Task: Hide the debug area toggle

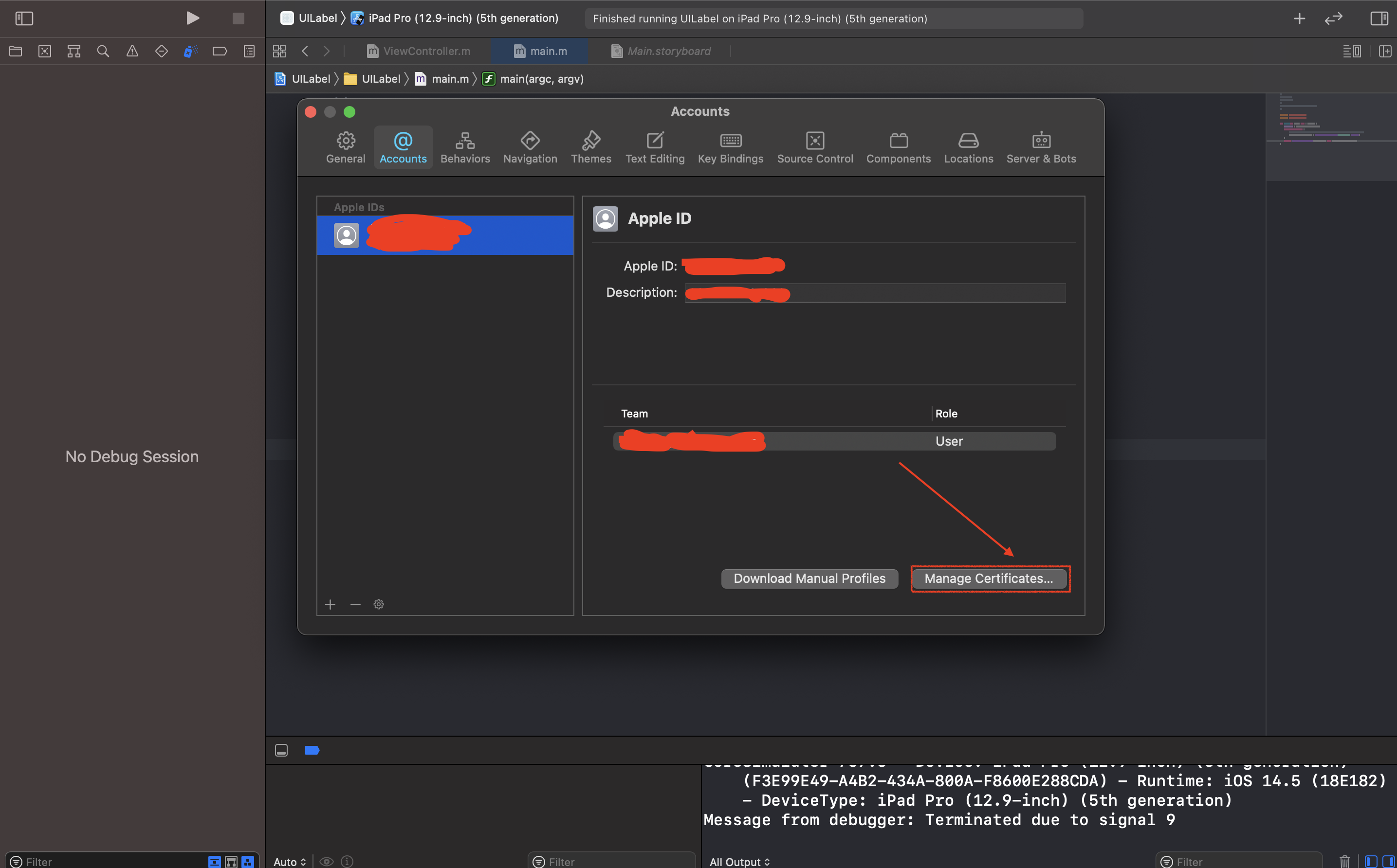Action: pyautogui.click(x=281, y=750)
